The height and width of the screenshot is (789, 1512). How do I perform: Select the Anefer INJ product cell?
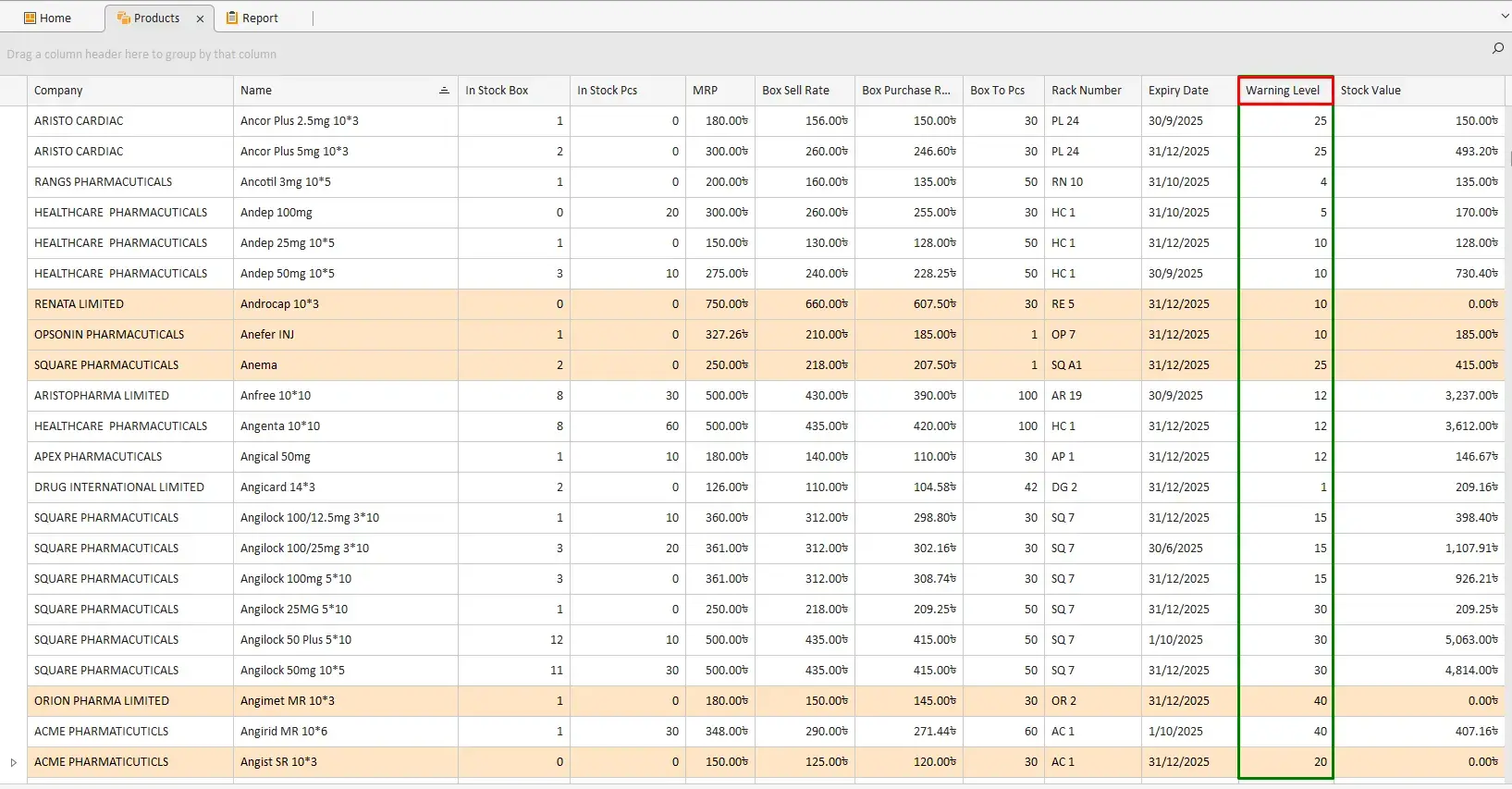(346, 335)
